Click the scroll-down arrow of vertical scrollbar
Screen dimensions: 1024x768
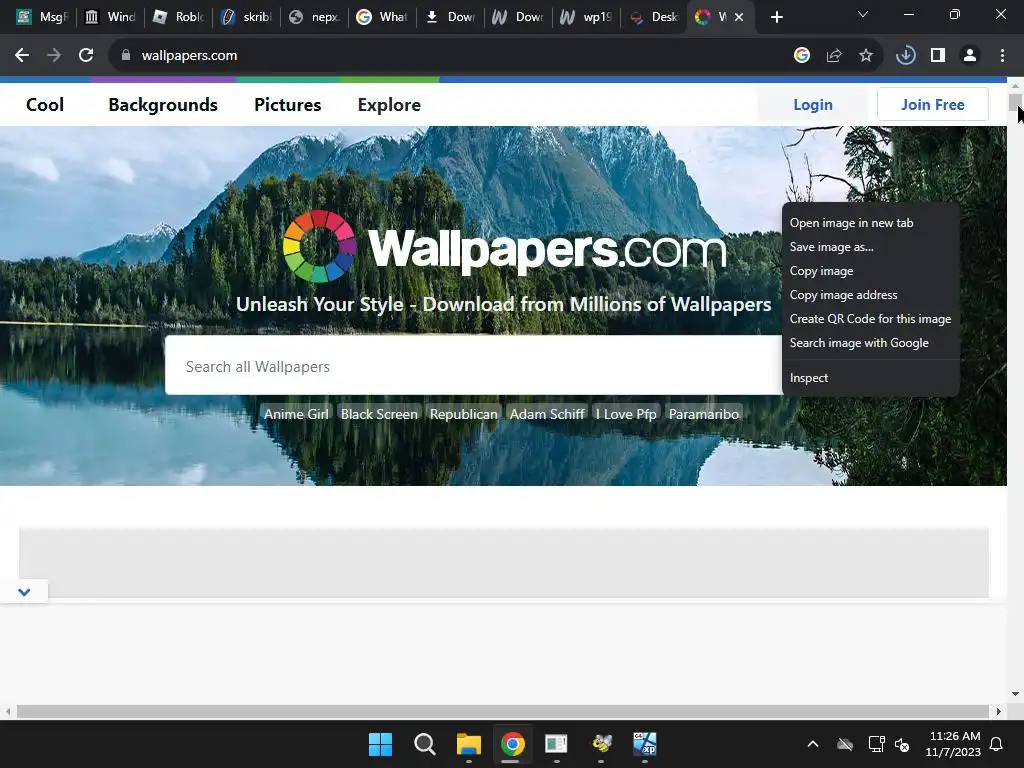click(1015, 694)
